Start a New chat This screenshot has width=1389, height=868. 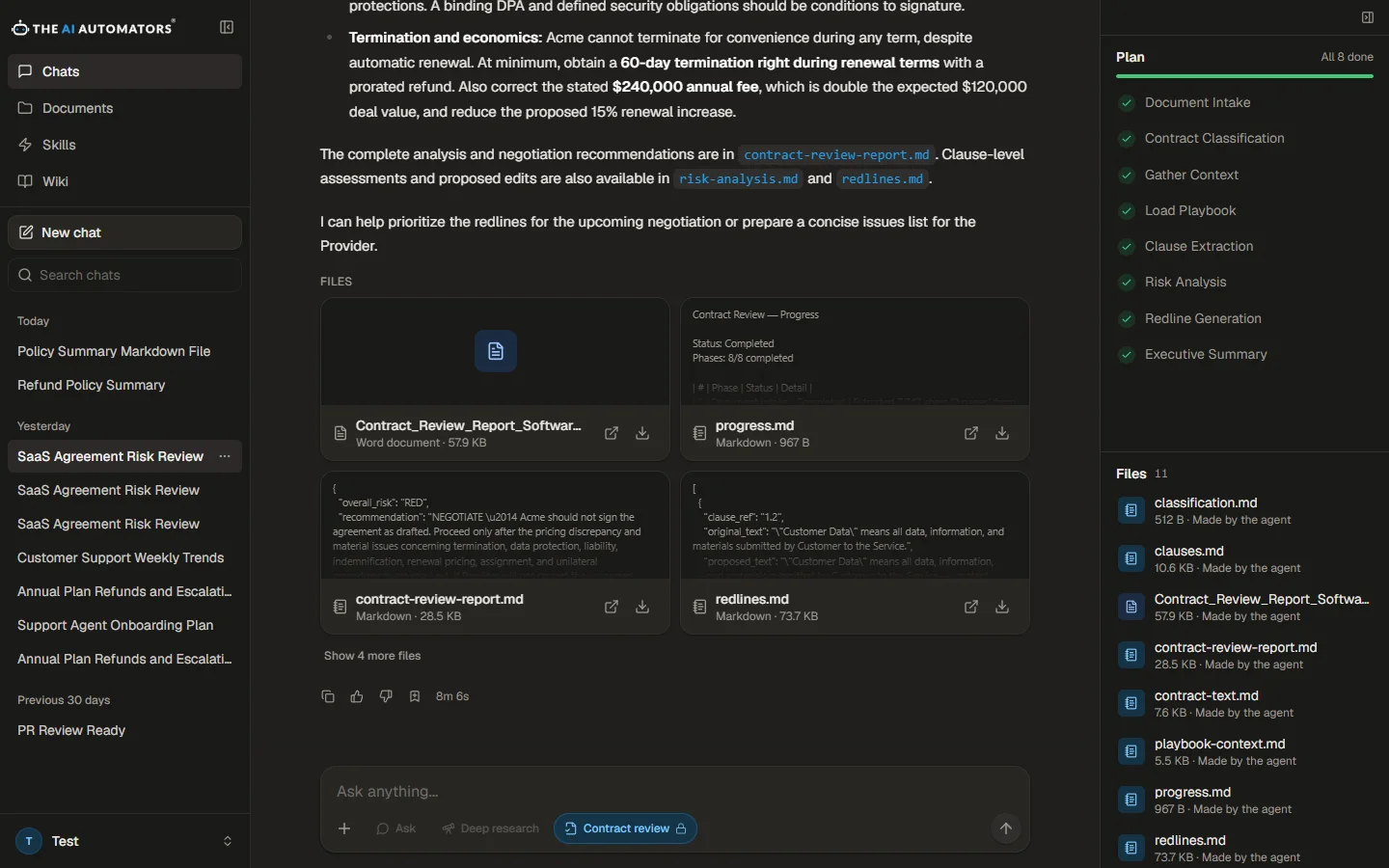(x=125, y=232)
